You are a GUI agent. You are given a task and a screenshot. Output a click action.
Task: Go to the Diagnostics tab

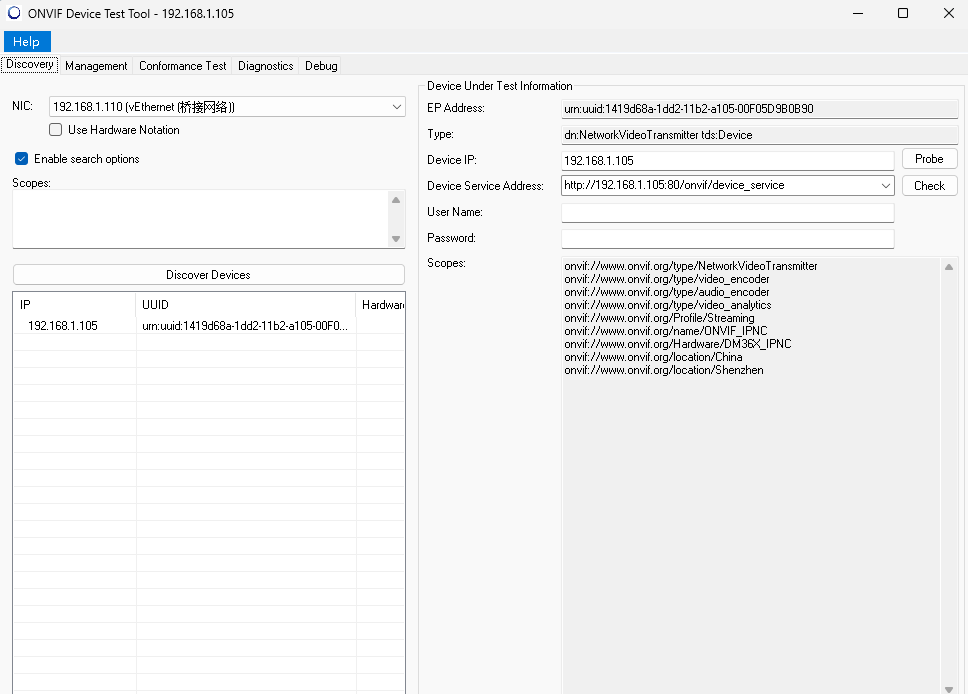click(x=266, y=66)
